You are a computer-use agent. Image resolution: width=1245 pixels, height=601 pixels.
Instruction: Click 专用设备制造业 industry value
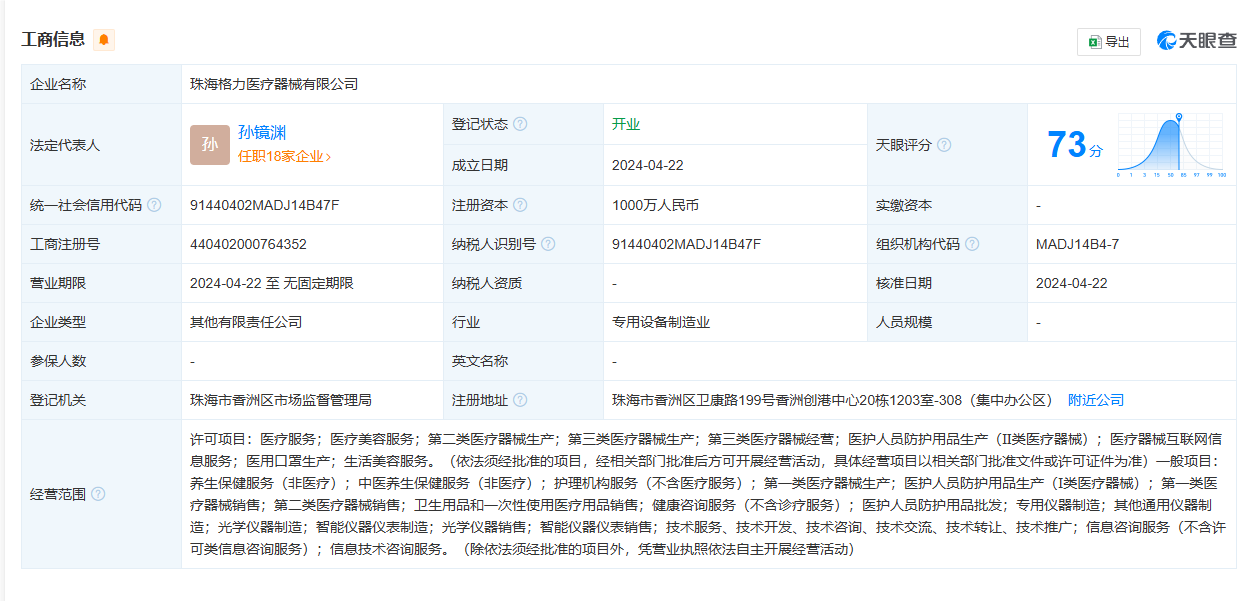[661, 322]
